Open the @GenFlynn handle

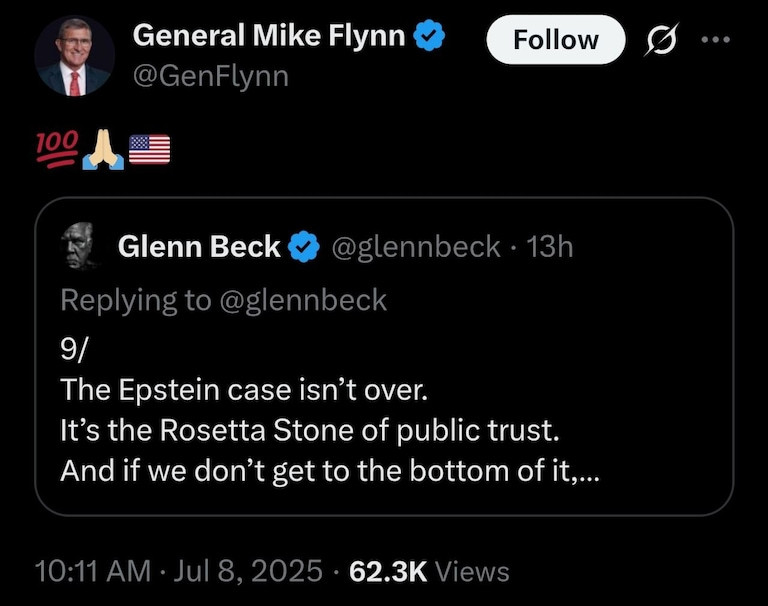point(210,74)
